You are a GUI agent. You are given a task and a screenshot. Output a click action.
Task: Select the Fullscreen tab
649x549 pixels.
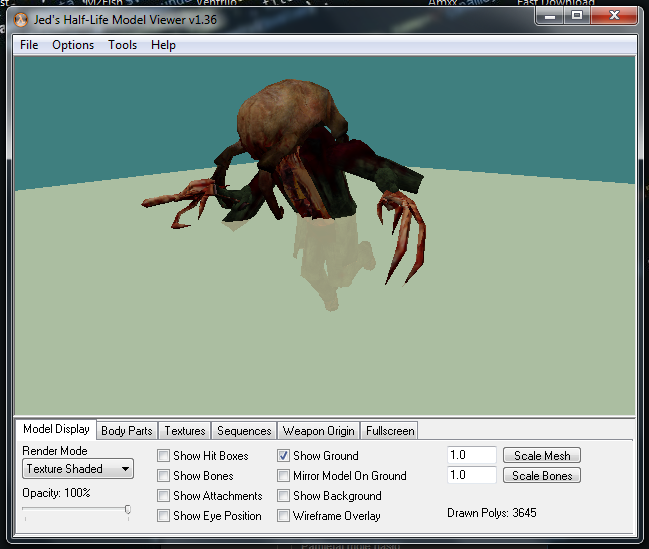point(390,431)
